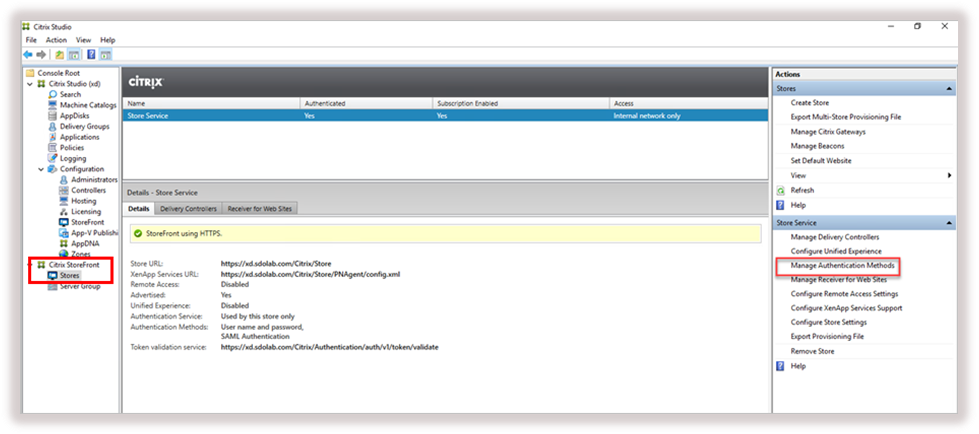Open Manage Authentication Methods

842,266
